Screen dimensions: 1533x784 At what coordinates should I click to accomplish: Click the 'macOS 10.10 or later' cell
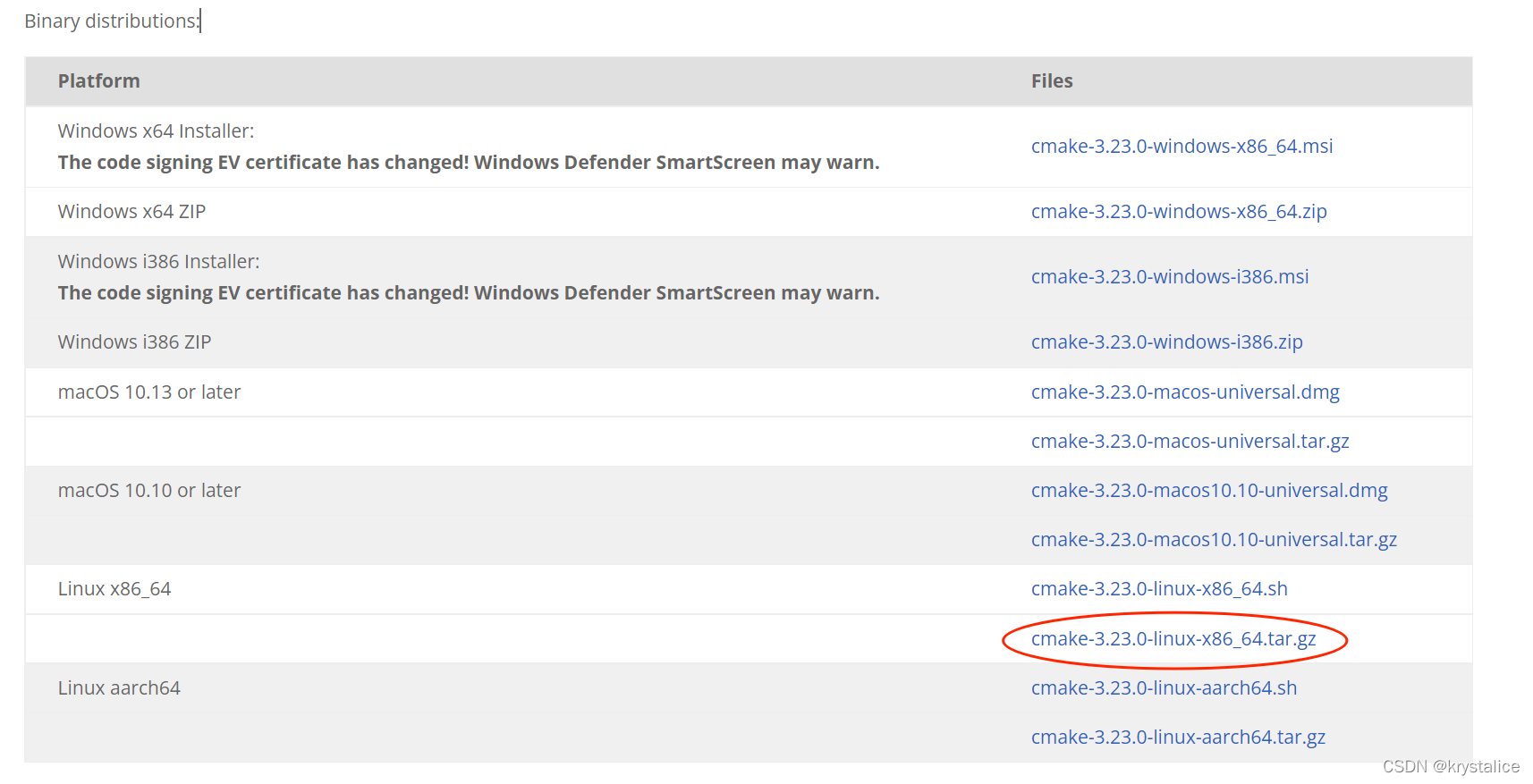(149, 491)
